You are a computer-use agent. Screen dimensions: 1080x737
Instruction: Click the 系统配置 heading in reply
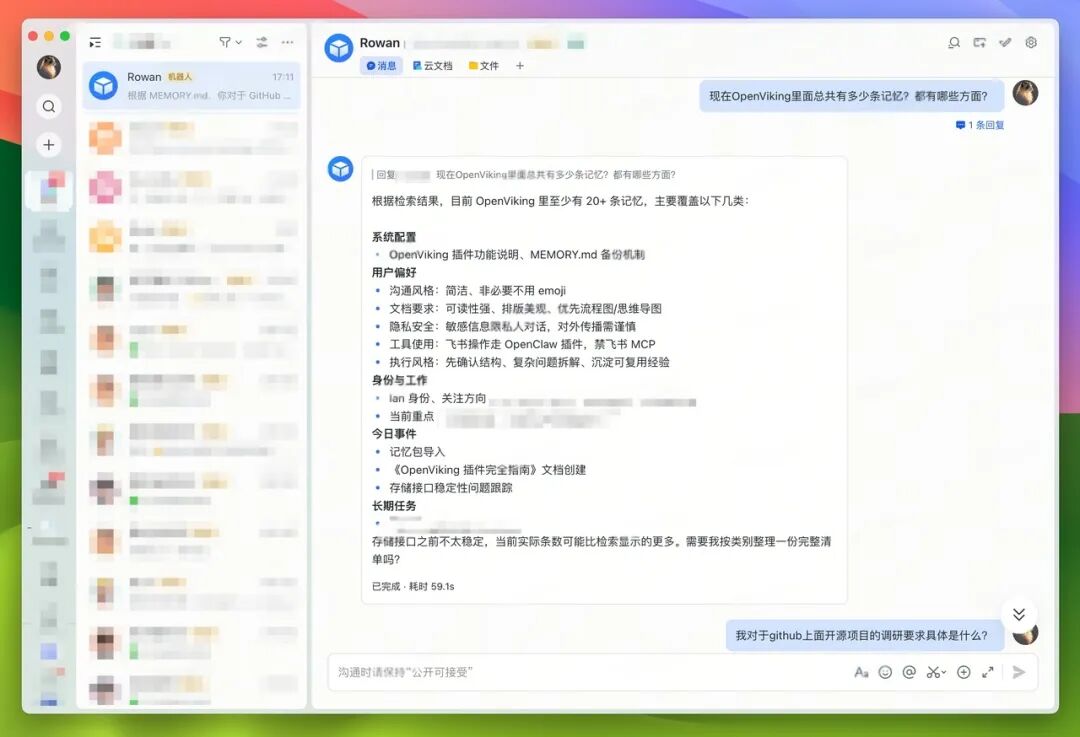pos(394,237)
